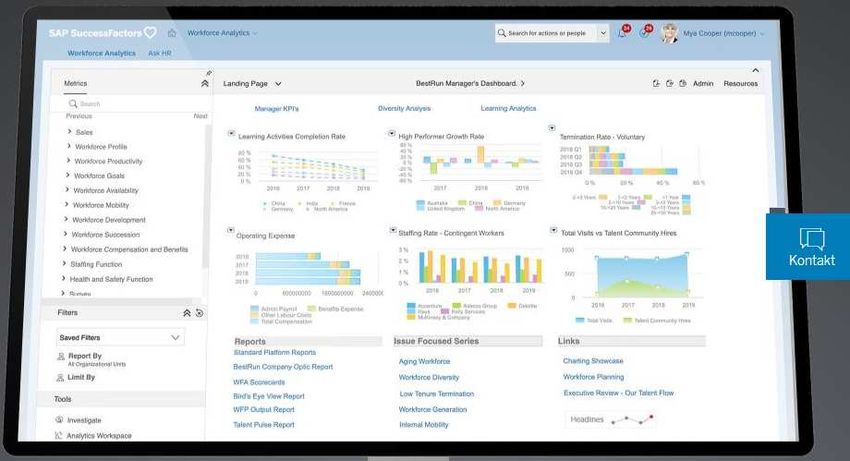Click the Report By person icon

(x=61, y=356)
